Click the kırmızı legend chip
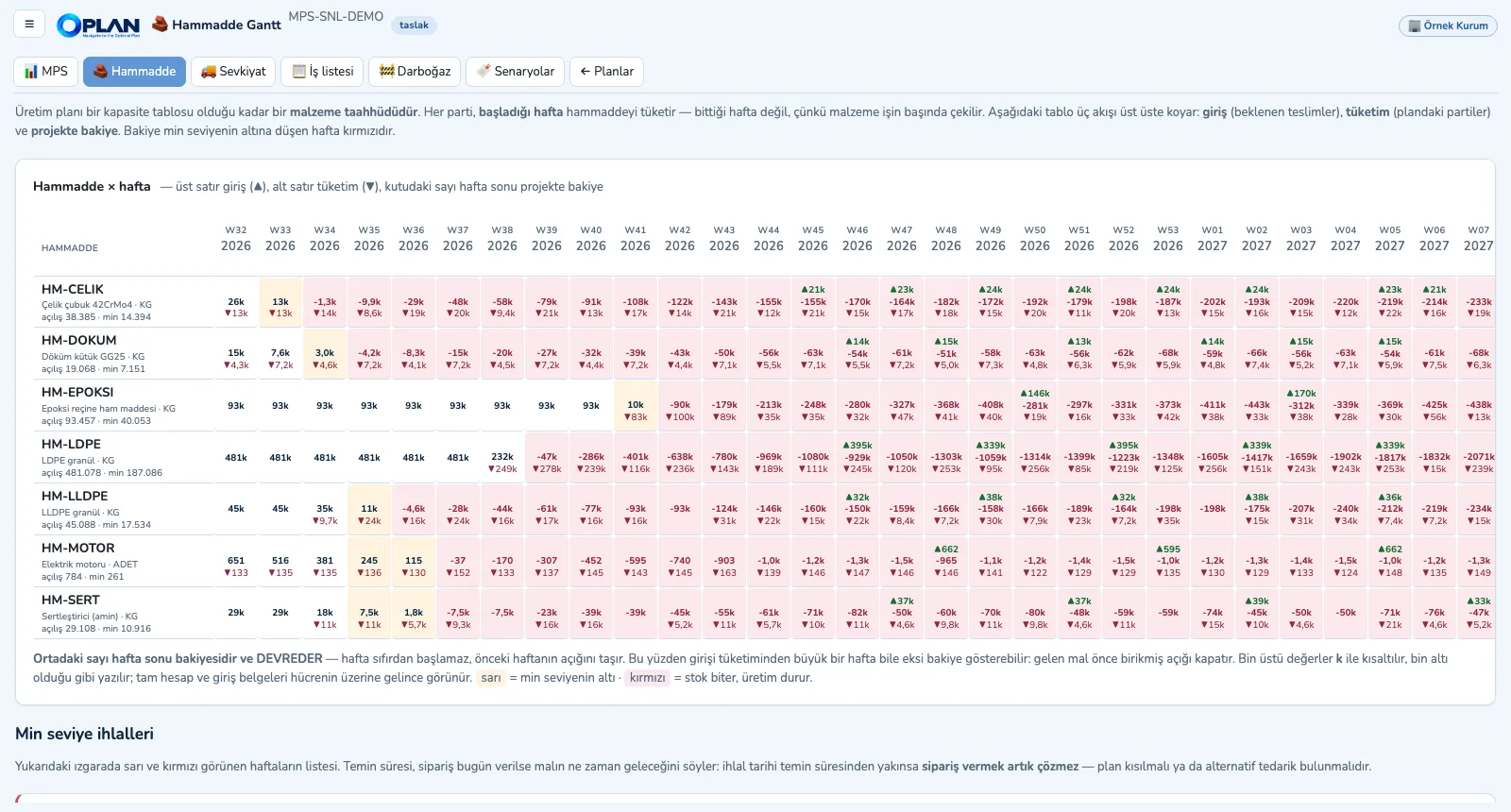The image size is (1511, 812). 648,678
